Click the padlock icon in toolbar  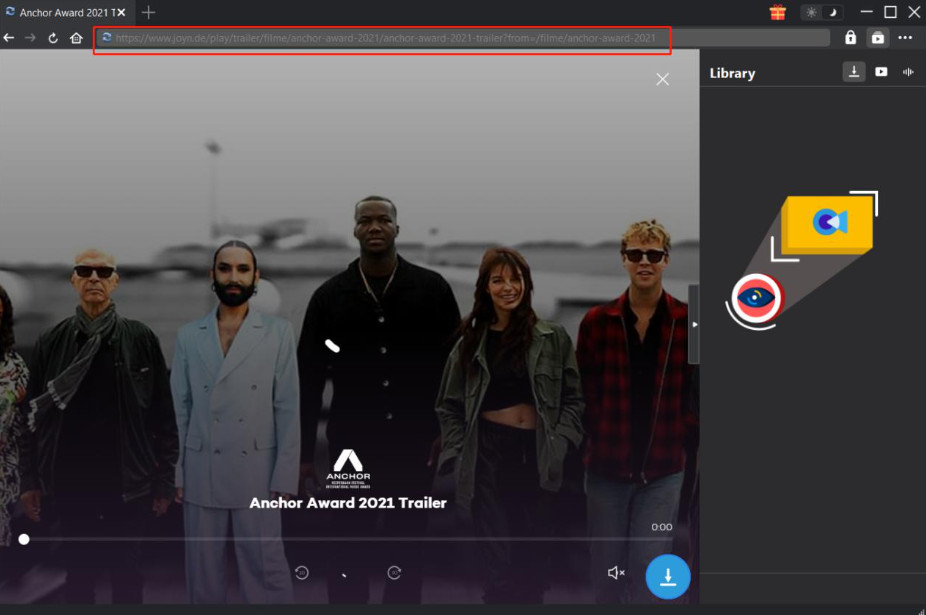click(x=850, y=38)
